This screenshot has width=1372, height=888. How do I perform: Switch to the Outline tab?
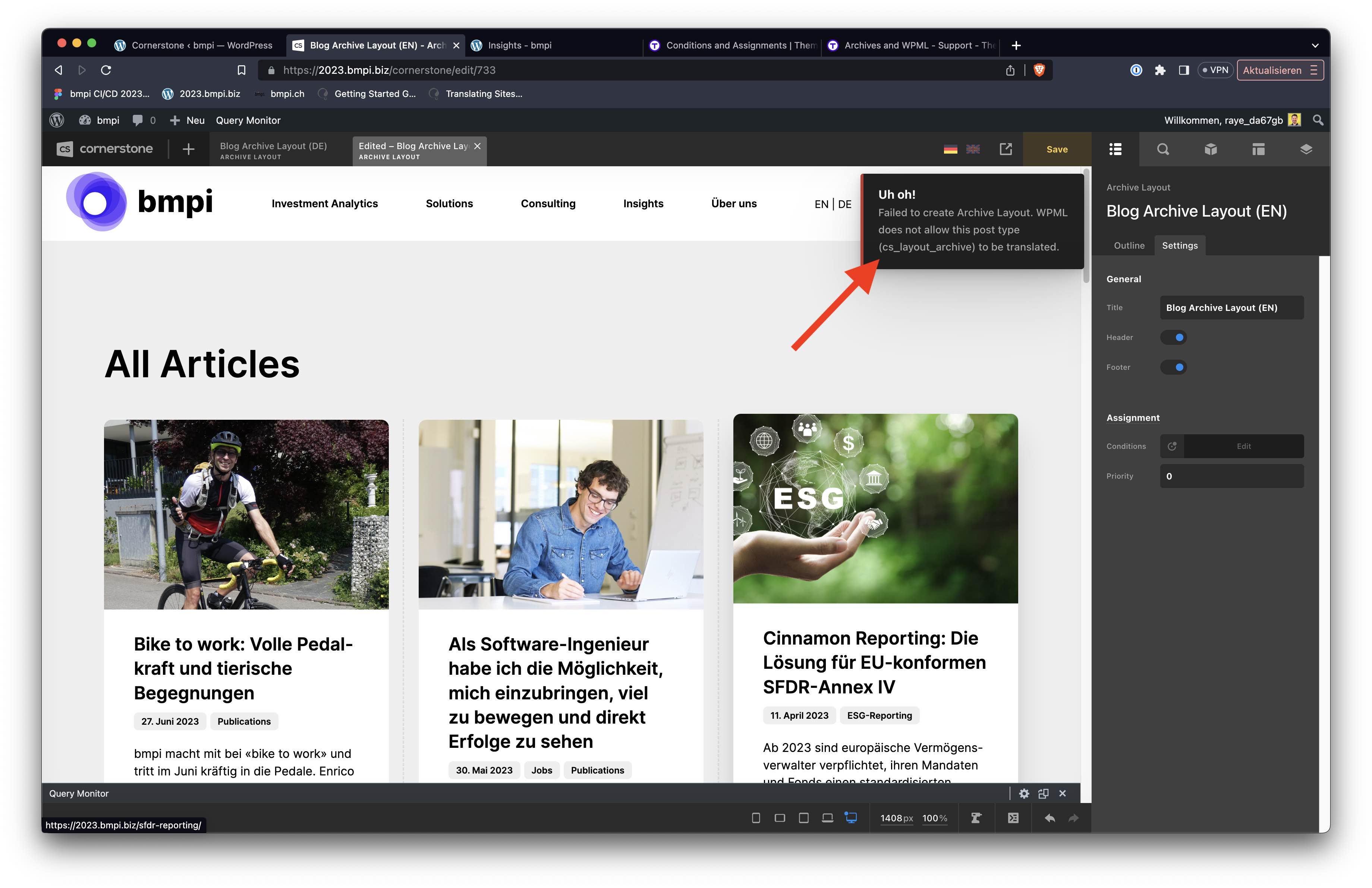tap(1129, 245)
